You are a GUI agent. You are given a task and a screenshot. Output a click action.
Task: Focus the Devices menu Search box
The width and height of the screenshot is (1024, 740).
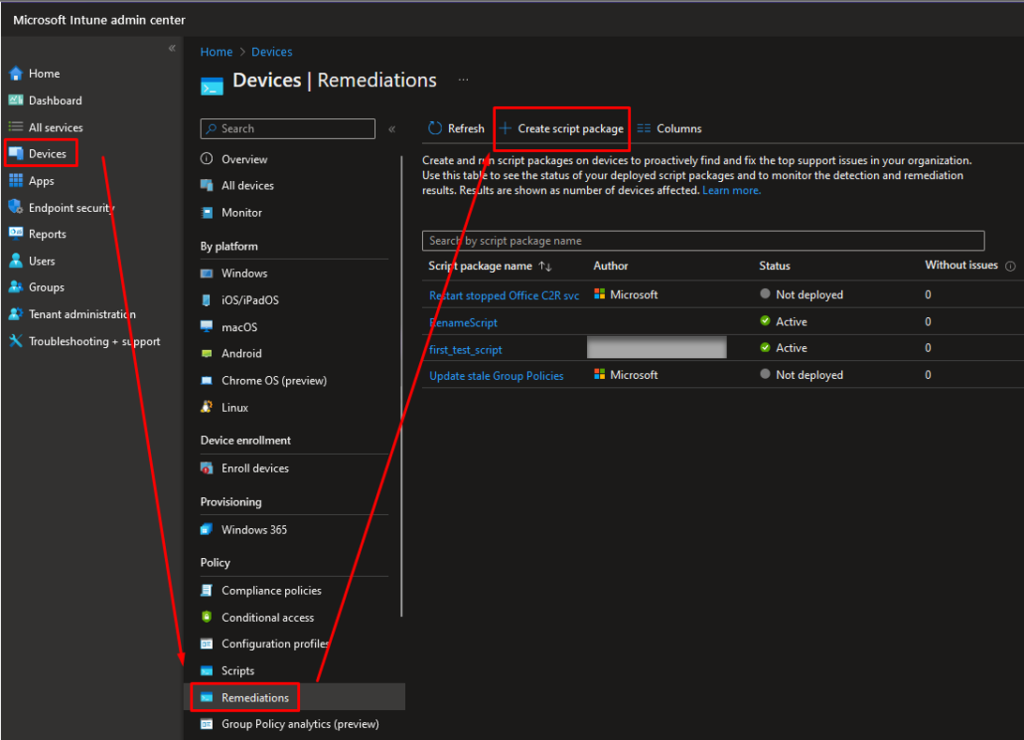coord(288,129)
